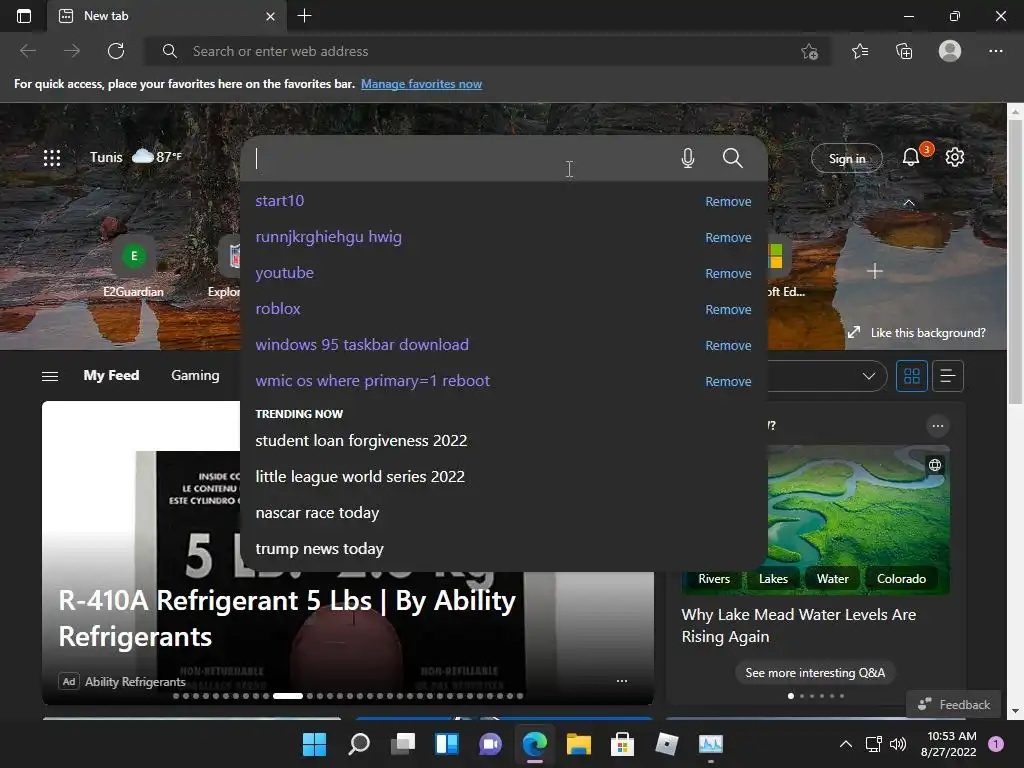Open Manage favorites now link
The width and height of the screenshot is (1024, 768).
point(421,84)
